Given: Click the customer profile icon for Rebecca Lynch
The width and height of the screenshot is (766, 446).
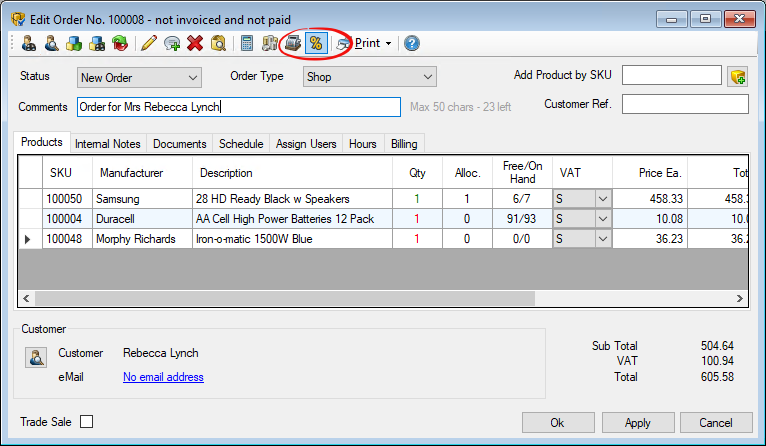Looking at the screenshot, I should tap(36, 357).
